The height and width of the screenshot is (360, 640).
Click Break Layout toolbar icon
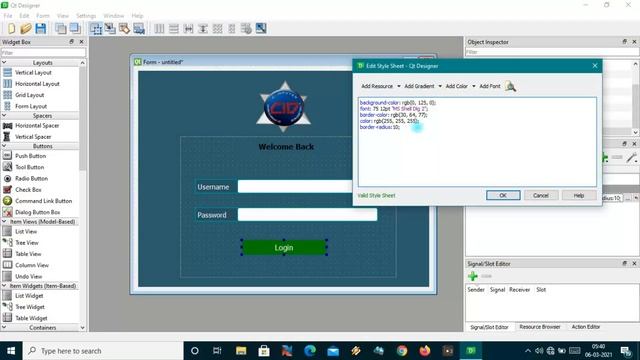246,29
